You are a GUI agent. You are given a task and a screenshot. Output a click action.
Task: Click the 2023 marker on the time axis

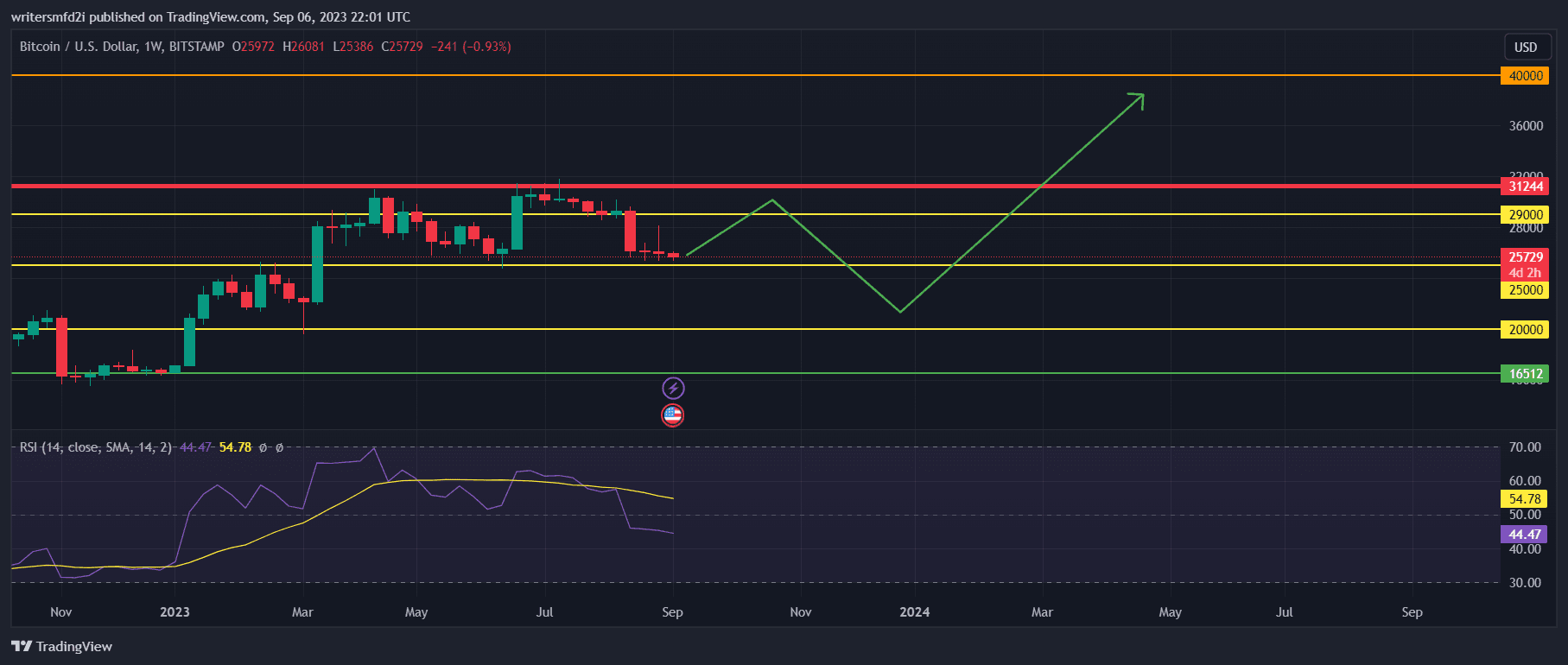[x=175, y=612]
